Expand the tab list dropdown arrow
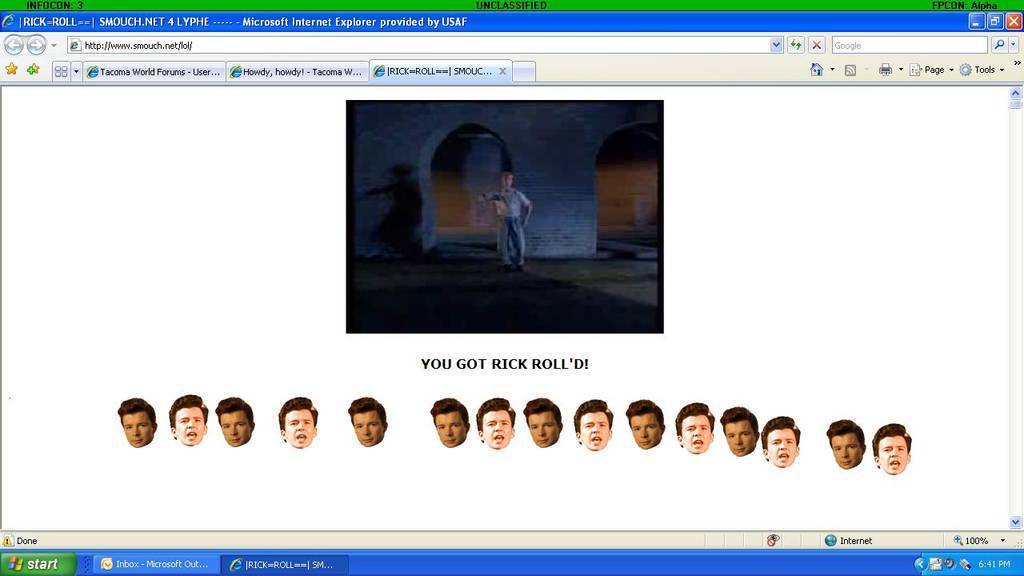This screenshot has height=576, width=1024. tap(76, 71)
